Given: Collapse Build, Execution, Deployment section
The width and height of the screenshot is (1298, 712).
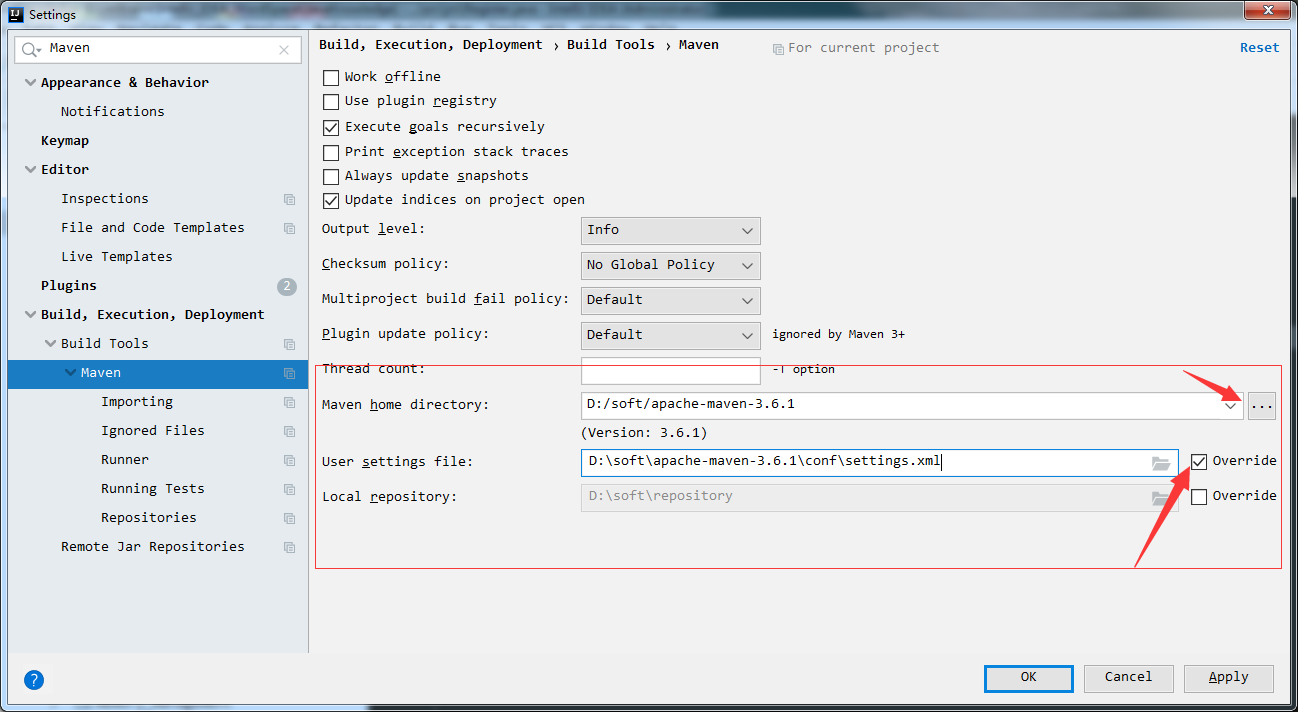Looking at the screenshot, I should [30, 315].
